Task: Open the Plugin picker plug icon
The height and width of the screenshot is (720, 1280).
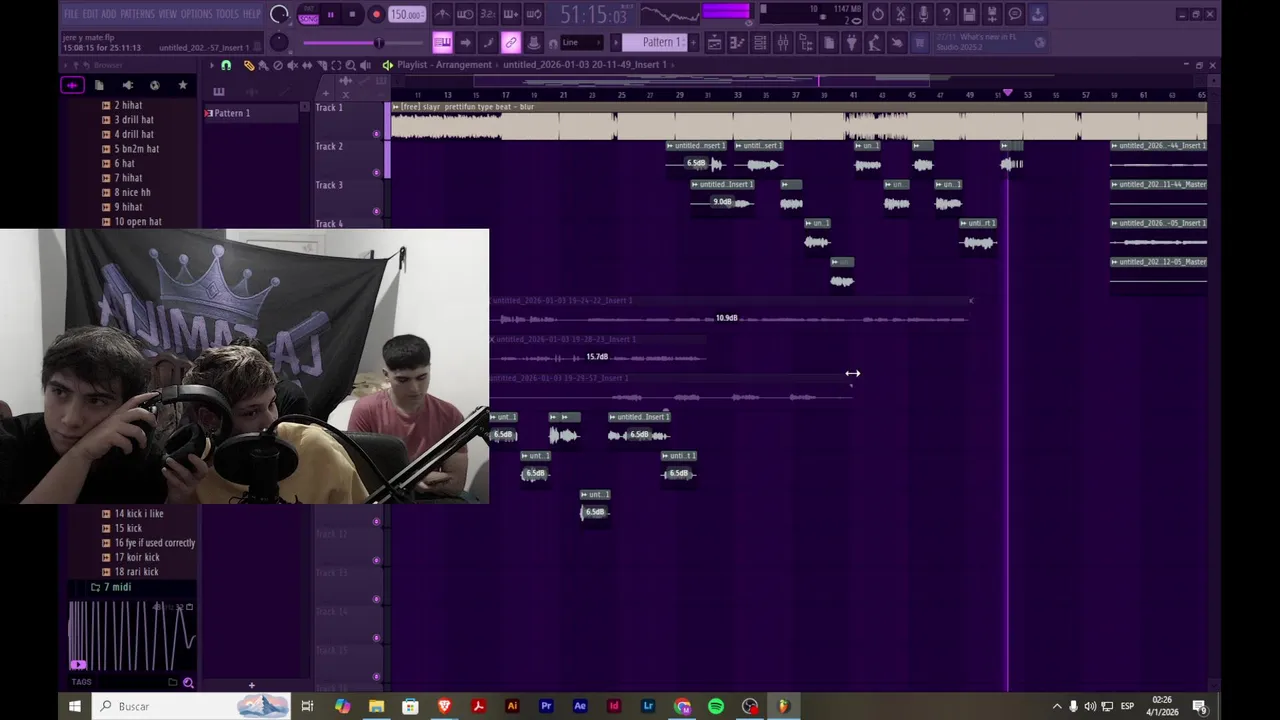Action: point(851,43)
